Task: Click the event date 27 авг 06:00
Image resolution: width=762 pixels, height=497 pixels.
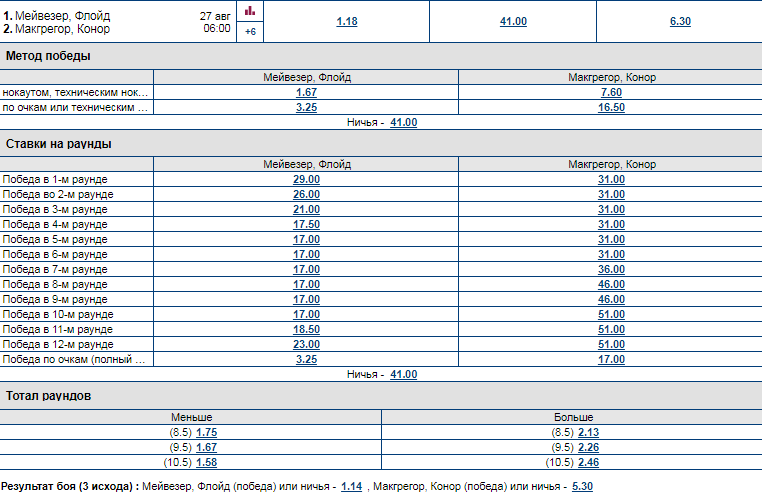Action: (x=215, y=22)
